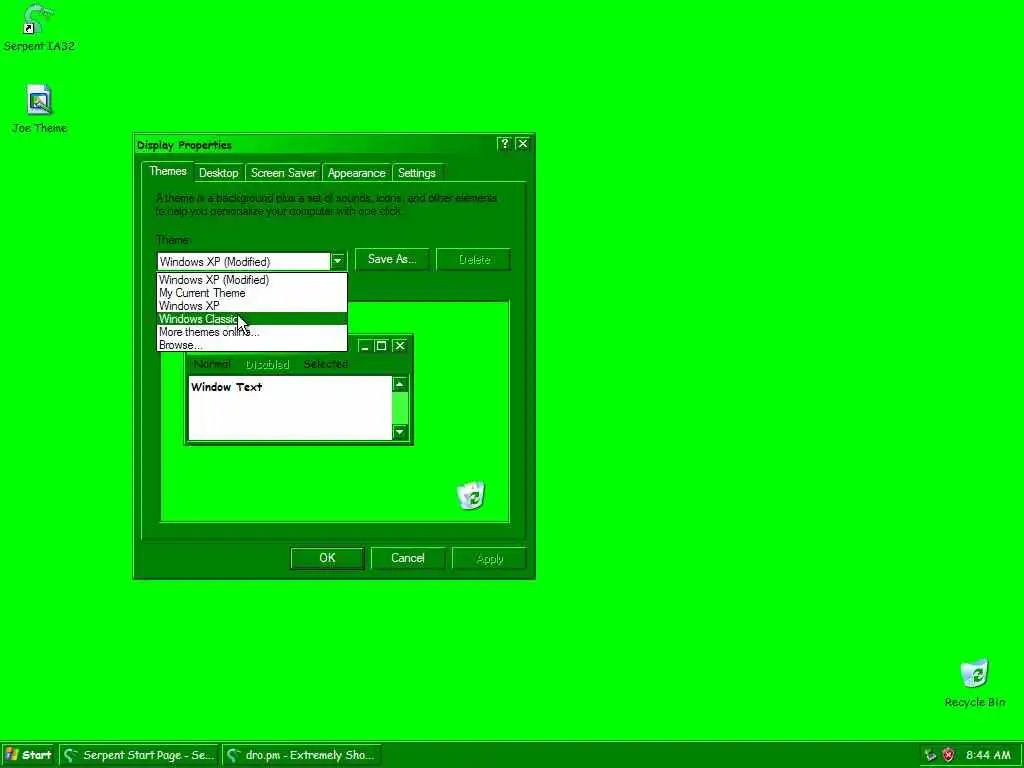The image size is (1024, 768).
Task: Select the Recycle Bin desktop icon
Action: click(974, 683)
